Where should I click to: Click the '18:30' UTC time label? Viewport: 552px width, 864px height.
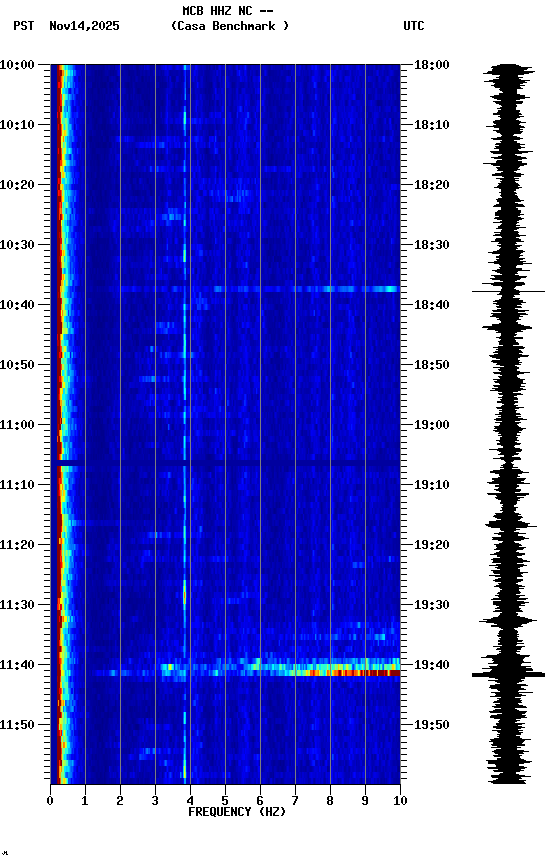click(x=432, y=245)
